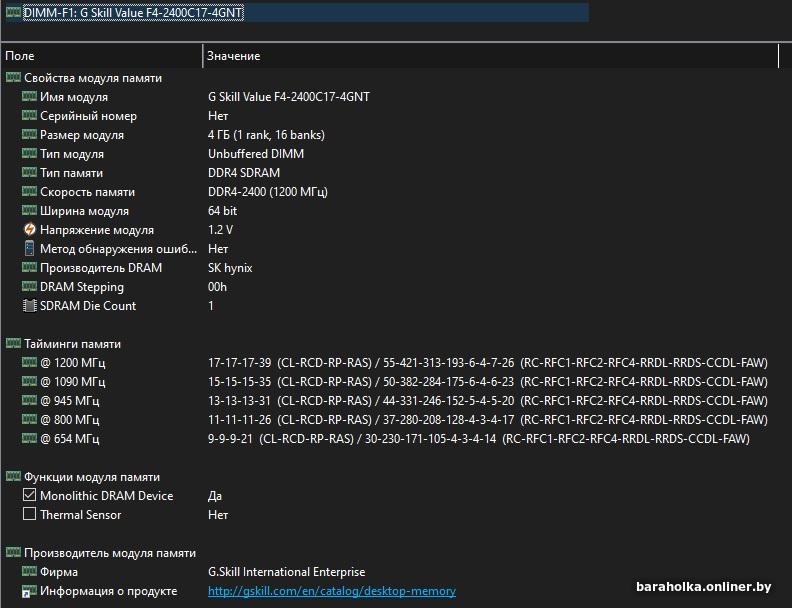The width and height of the screenshot is (792, 608).
Task: Select the Серийный номер row label
Action: point(88,116)
